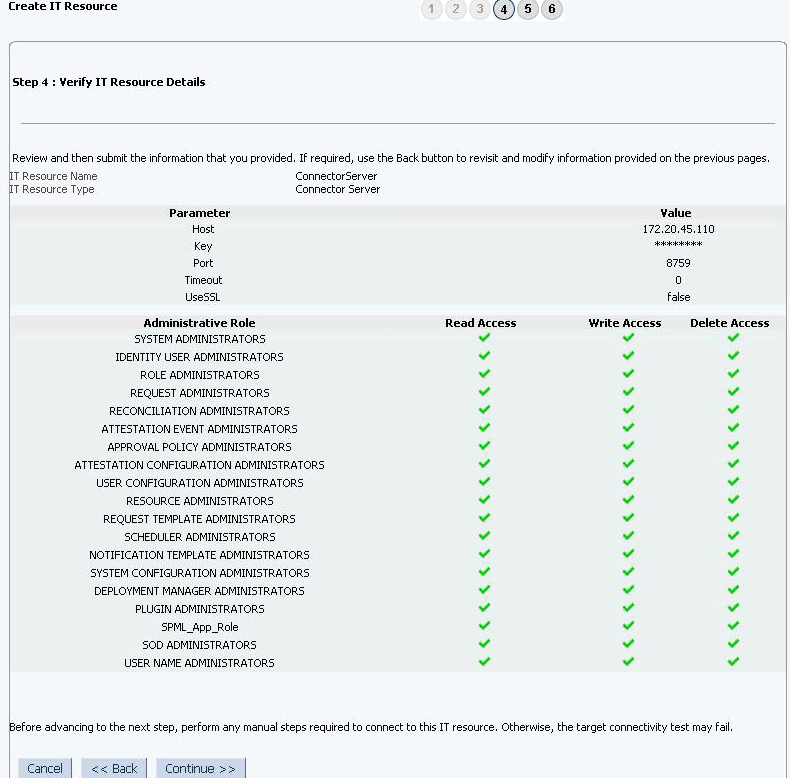Go back using the << Back button
The image size is (790, 778).
click(x=114, y=768)
